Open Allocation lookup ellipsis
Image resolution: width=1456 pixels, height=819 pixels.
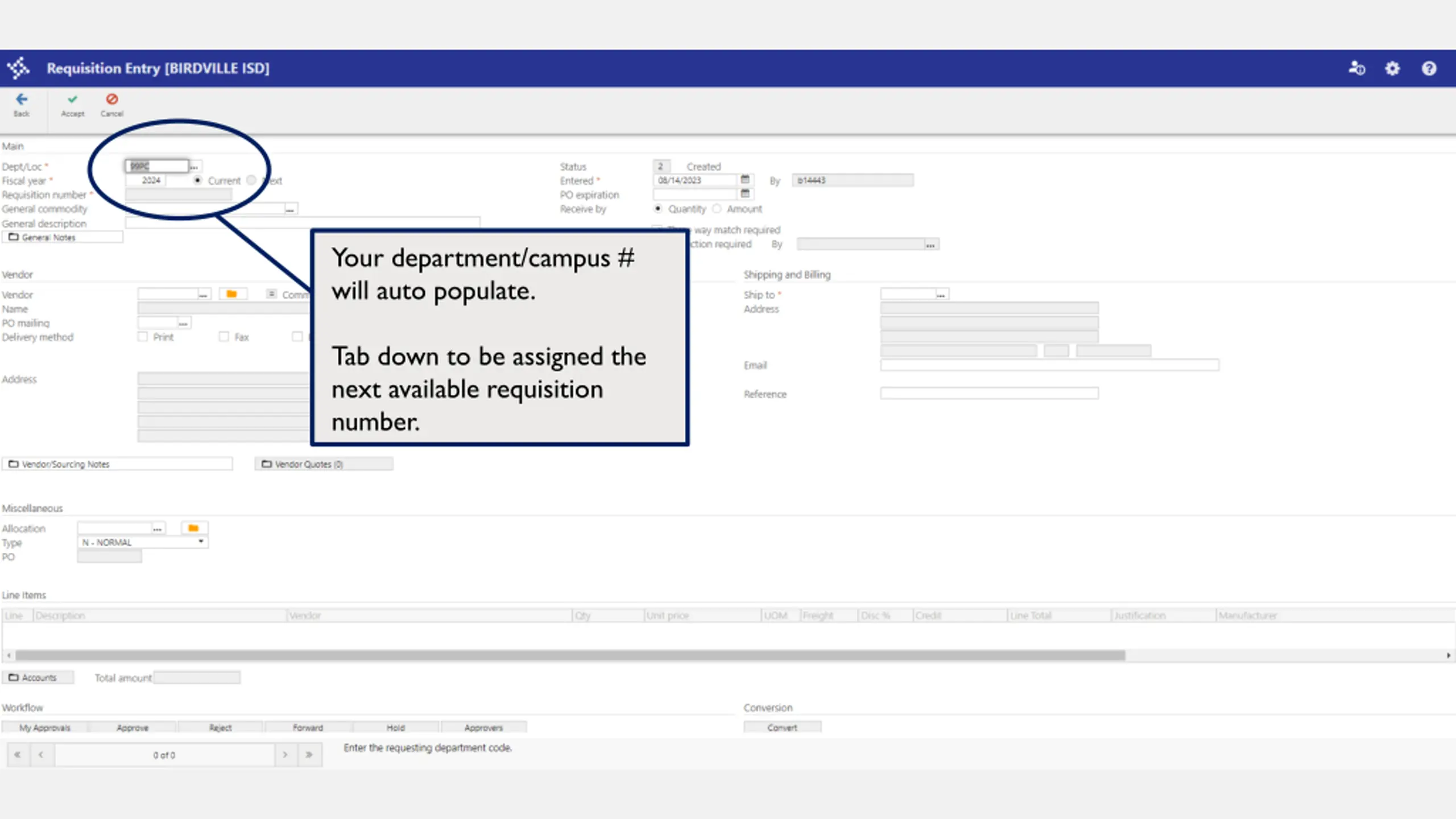coord(158,528)
